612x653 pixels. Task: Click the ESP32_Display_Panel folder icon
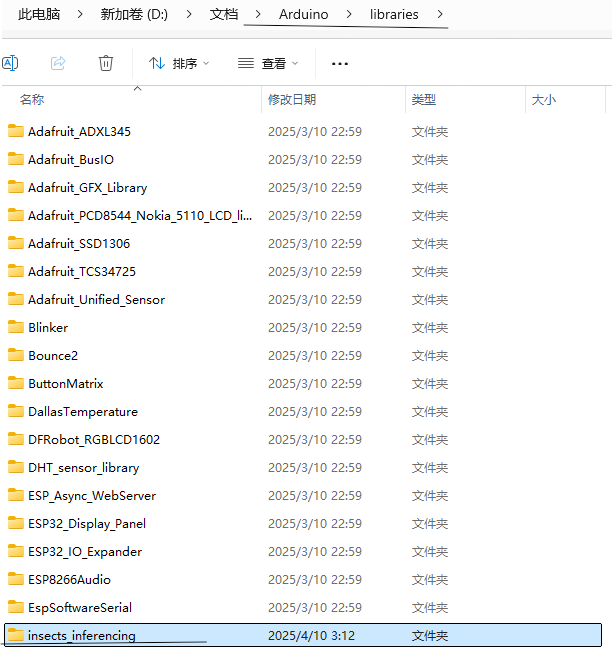16,523
